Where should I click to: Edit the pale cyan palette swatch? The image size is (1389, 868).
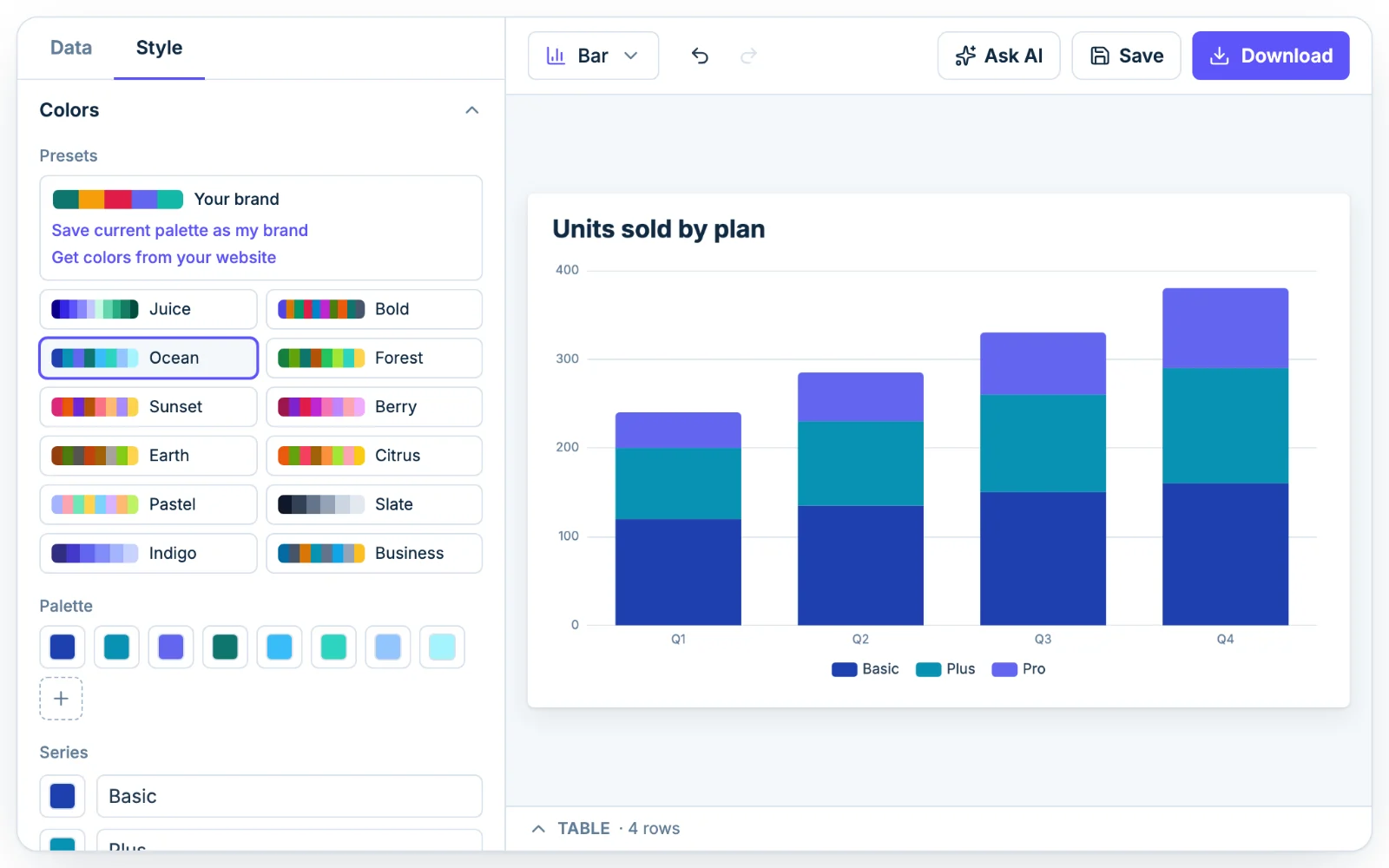coord(442,647)
